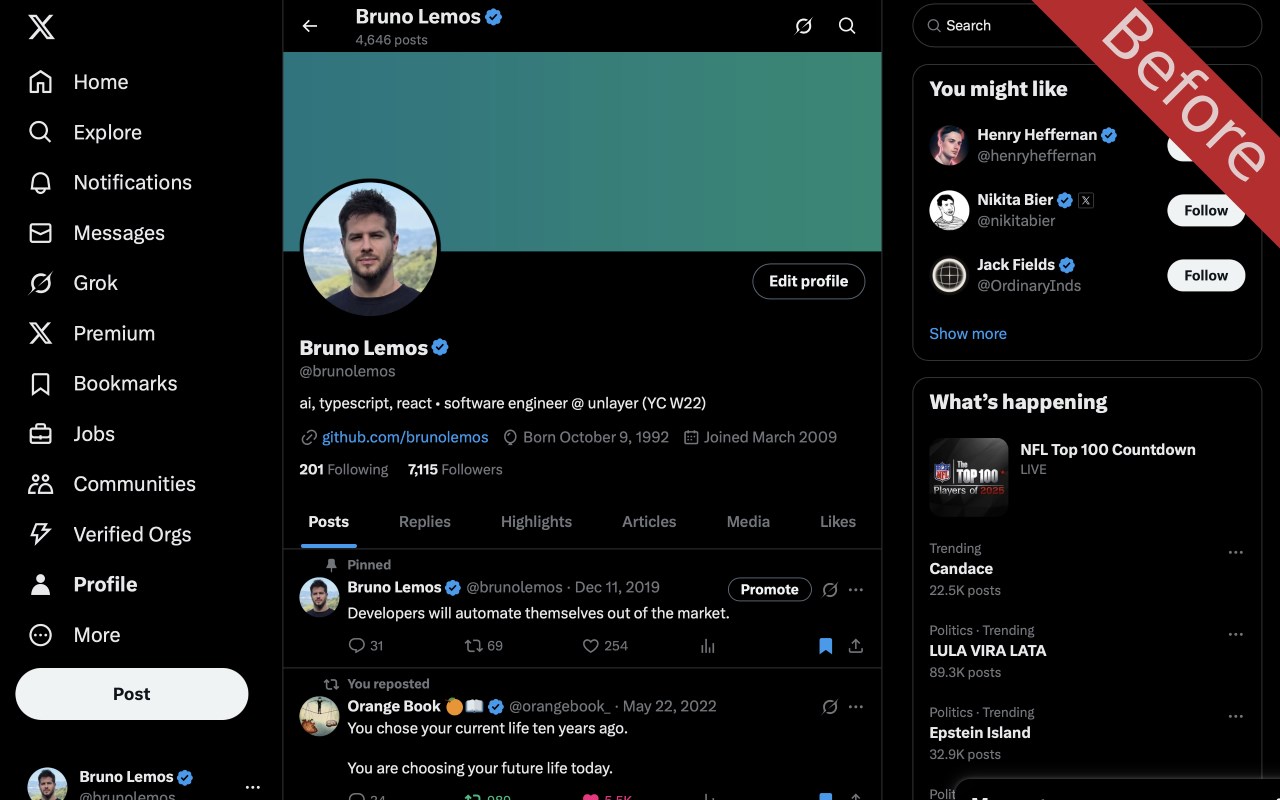This screenshot has width=1280, height=800.
Task: Open github.com/brunolemos link
Action: point(405,437)
